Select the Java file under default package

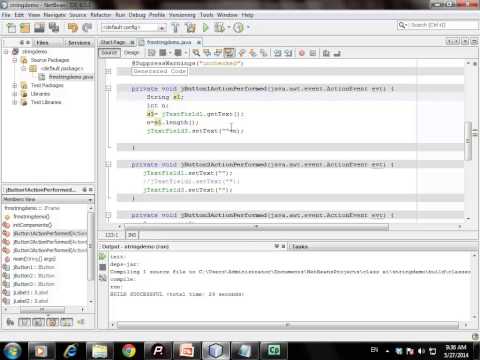click(x=71, y=77)
